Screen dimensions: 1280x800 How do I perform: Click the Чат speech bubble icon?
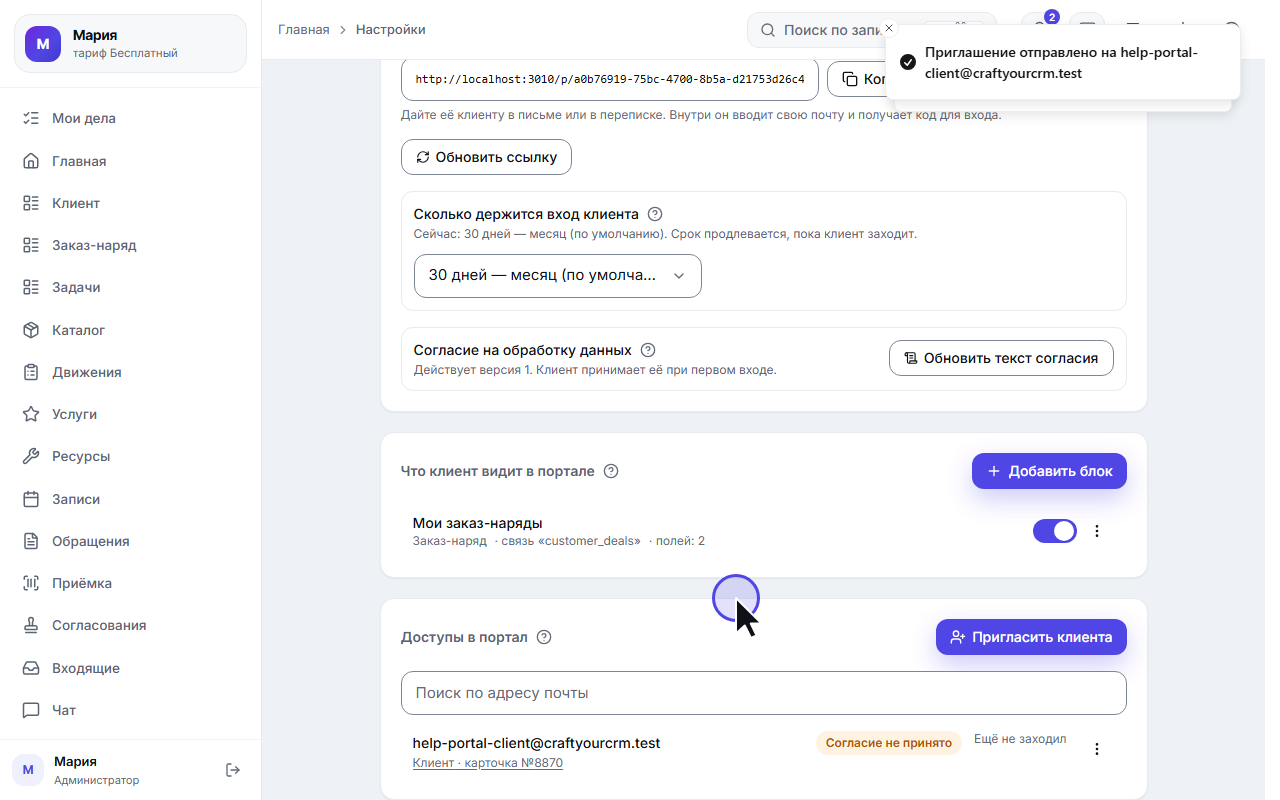(x=31, y=710)
